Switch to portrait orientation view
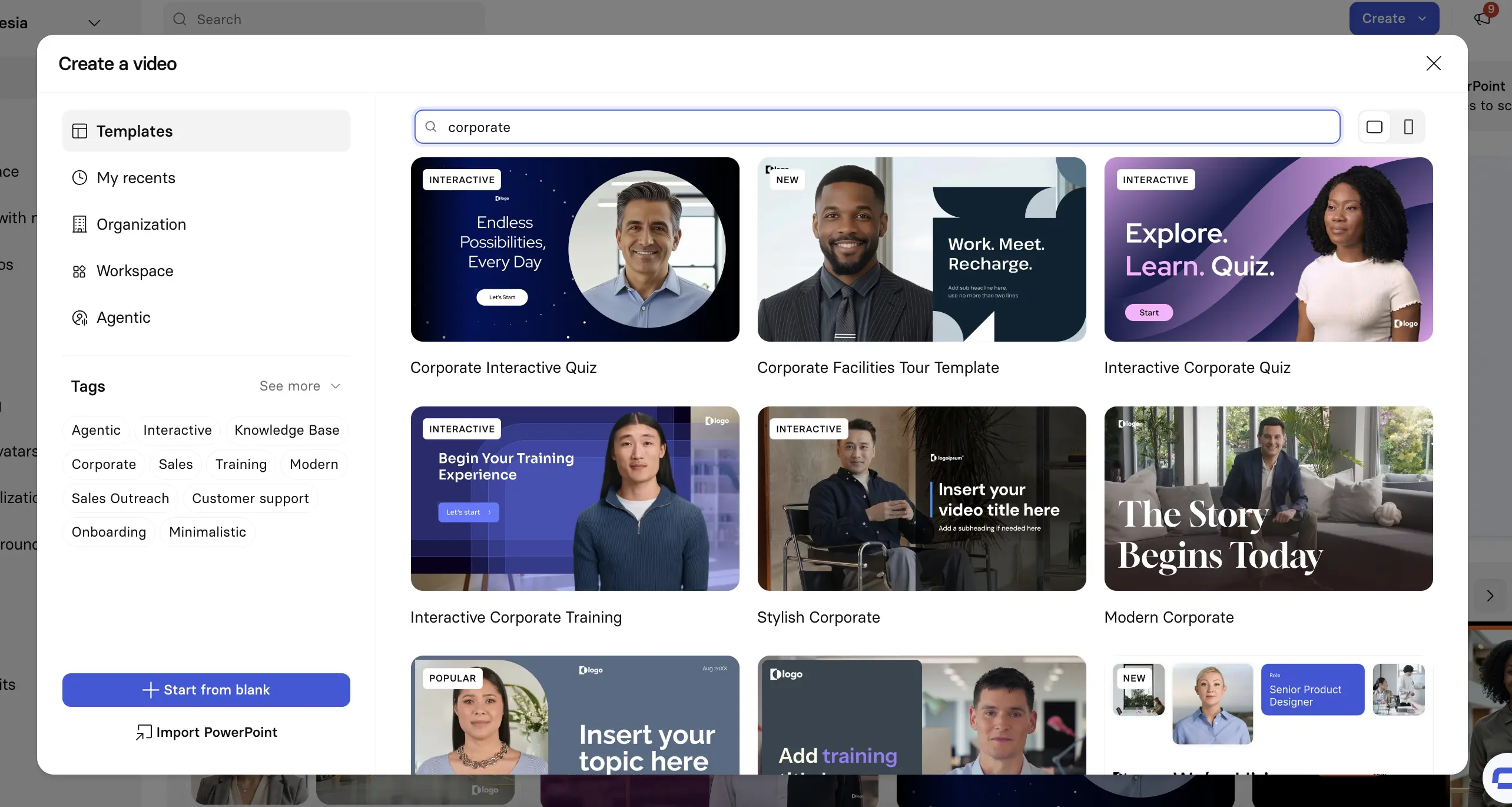The image size is (1512, 807). pos(1408,127)
